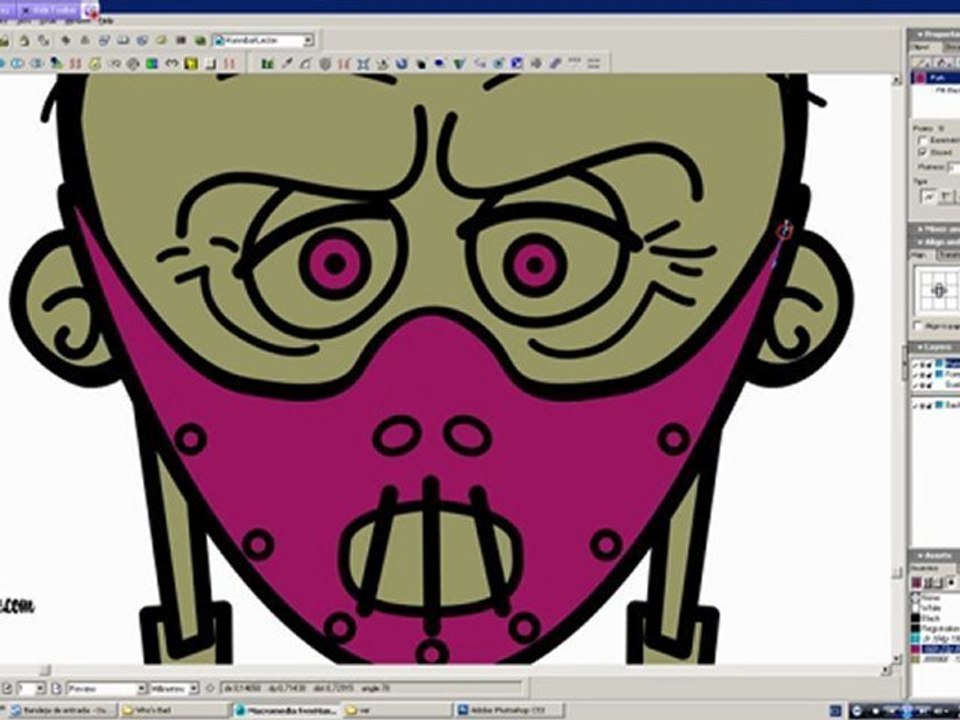The width and height of the screenshot is (960, 720).
Task: Collapse the Assets panel header
Action: click(934, 555)
